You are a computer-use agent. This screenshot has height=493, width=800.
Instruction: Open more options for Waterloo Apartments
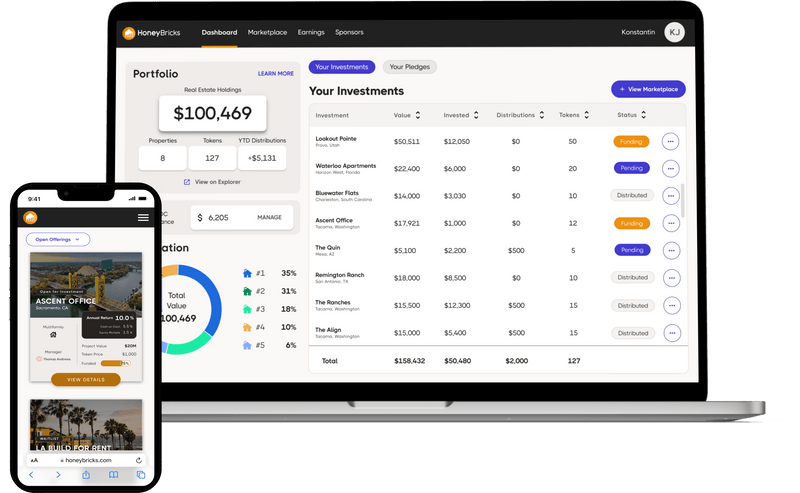click(671, 168)
